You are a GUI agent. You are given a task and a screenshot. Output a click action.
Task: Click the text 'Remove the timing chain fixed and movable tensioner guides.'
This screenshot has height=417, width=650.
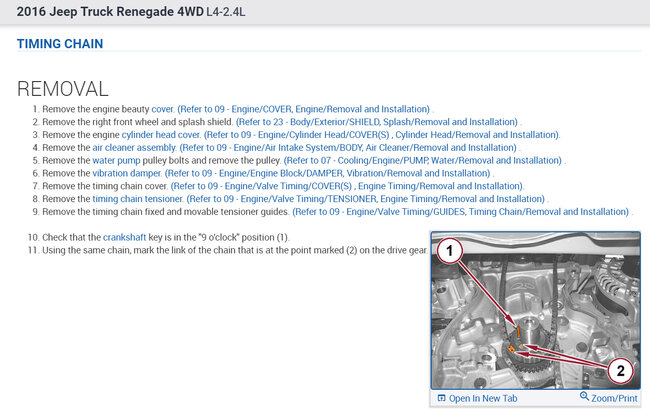166,212
